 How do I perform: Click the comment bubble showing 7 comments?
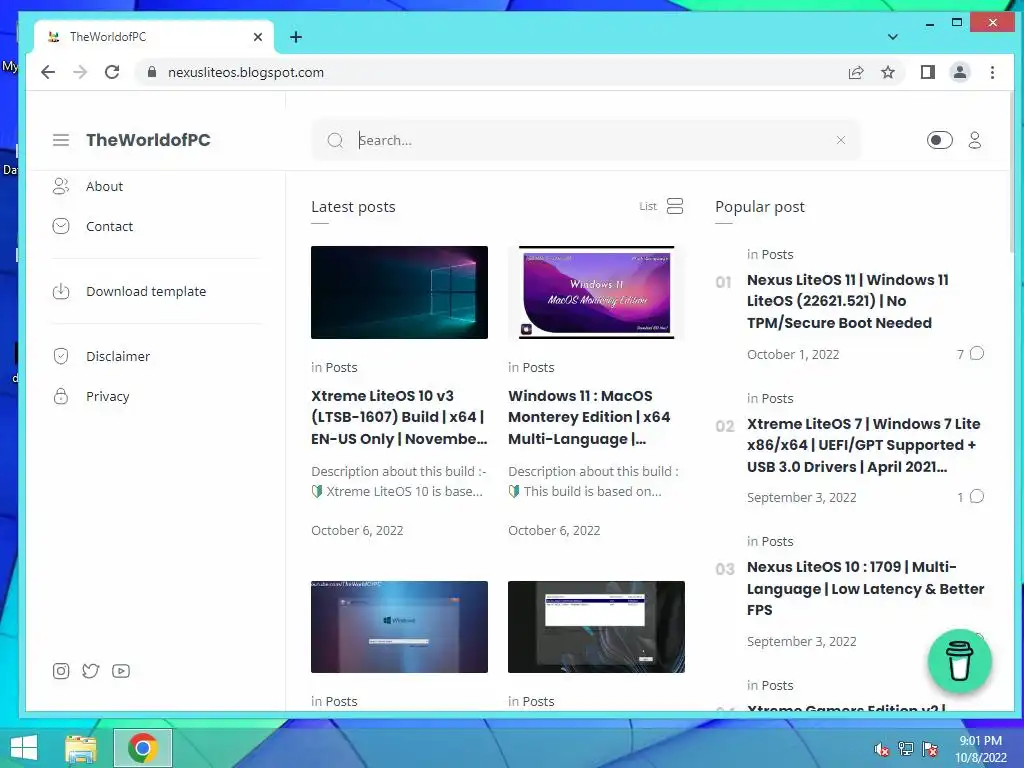click(x=976, y=353)
